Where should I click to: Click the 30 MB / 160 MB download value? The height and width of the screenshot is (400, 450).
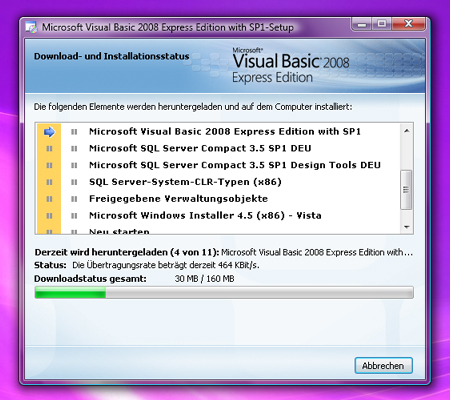pyautogui.click(x=204, y=279)
